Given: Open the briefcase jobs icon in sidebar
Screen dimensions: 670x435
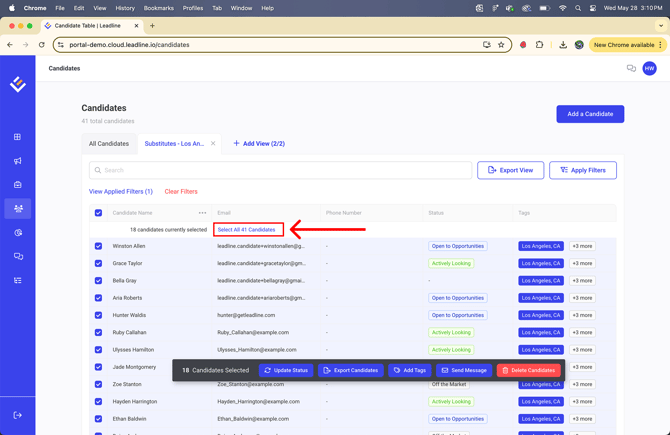Looking at the screenshot, I should click(x=17, y=185).
